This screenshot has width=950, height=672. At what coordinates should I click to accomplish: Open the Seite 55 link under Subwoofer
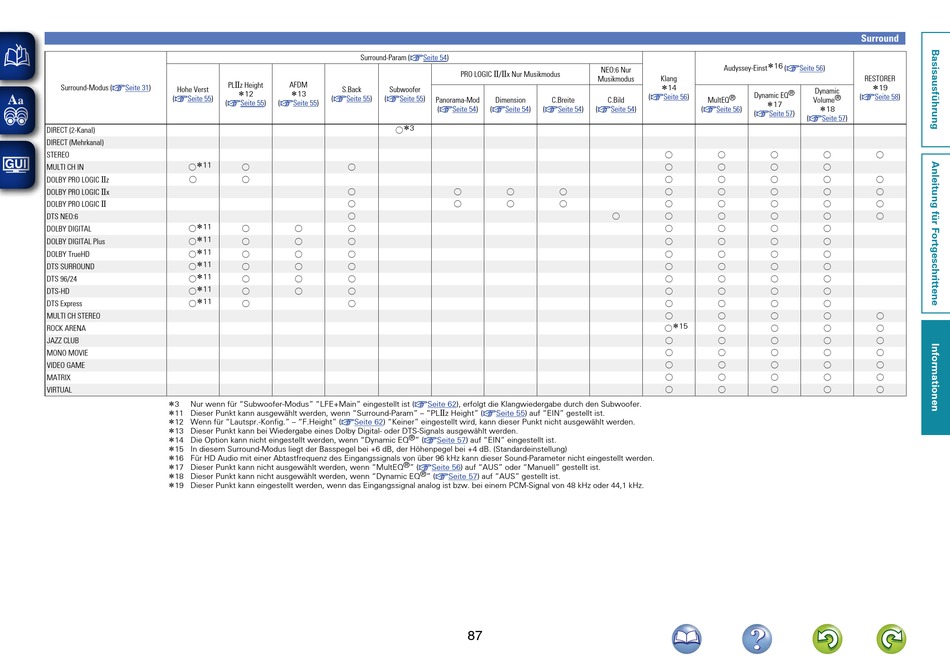click(411, 99)
